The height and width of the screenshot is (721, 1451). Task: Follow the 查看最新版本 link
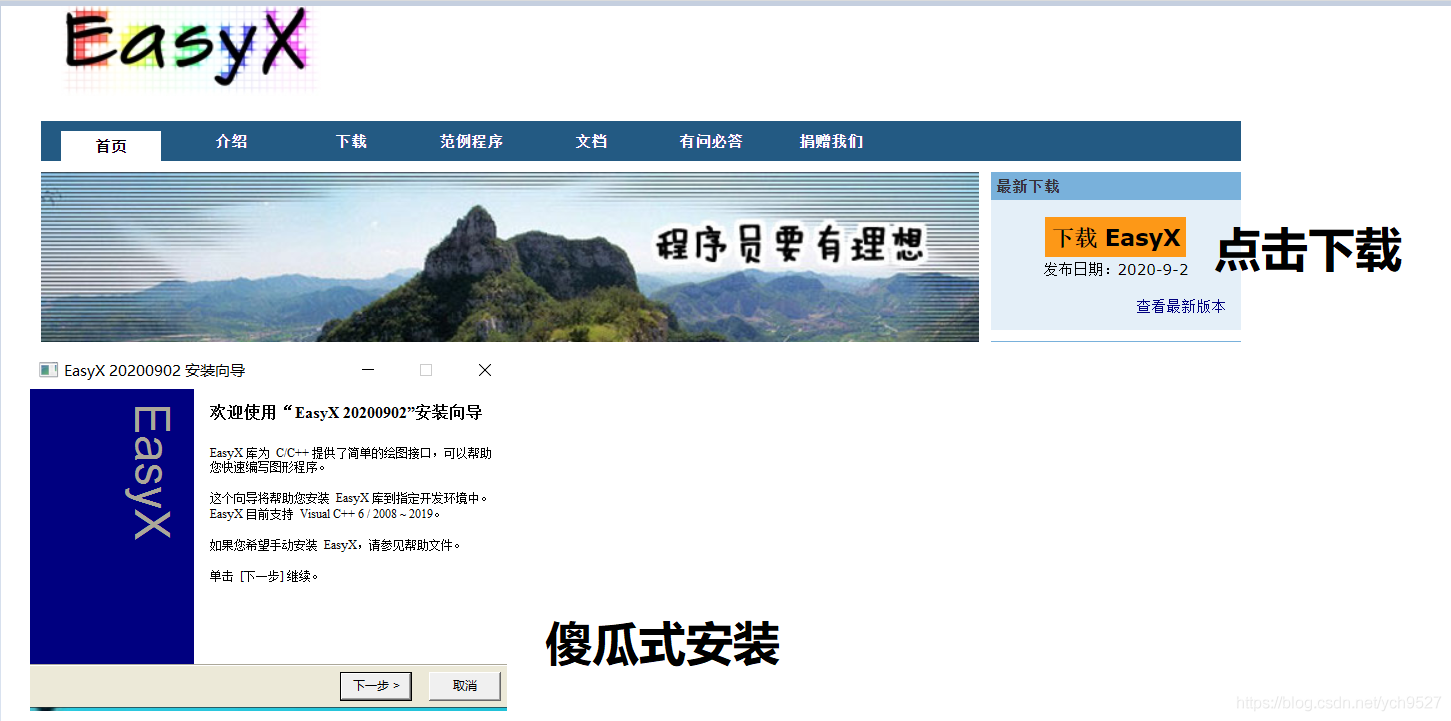(x=1180, y=306)
